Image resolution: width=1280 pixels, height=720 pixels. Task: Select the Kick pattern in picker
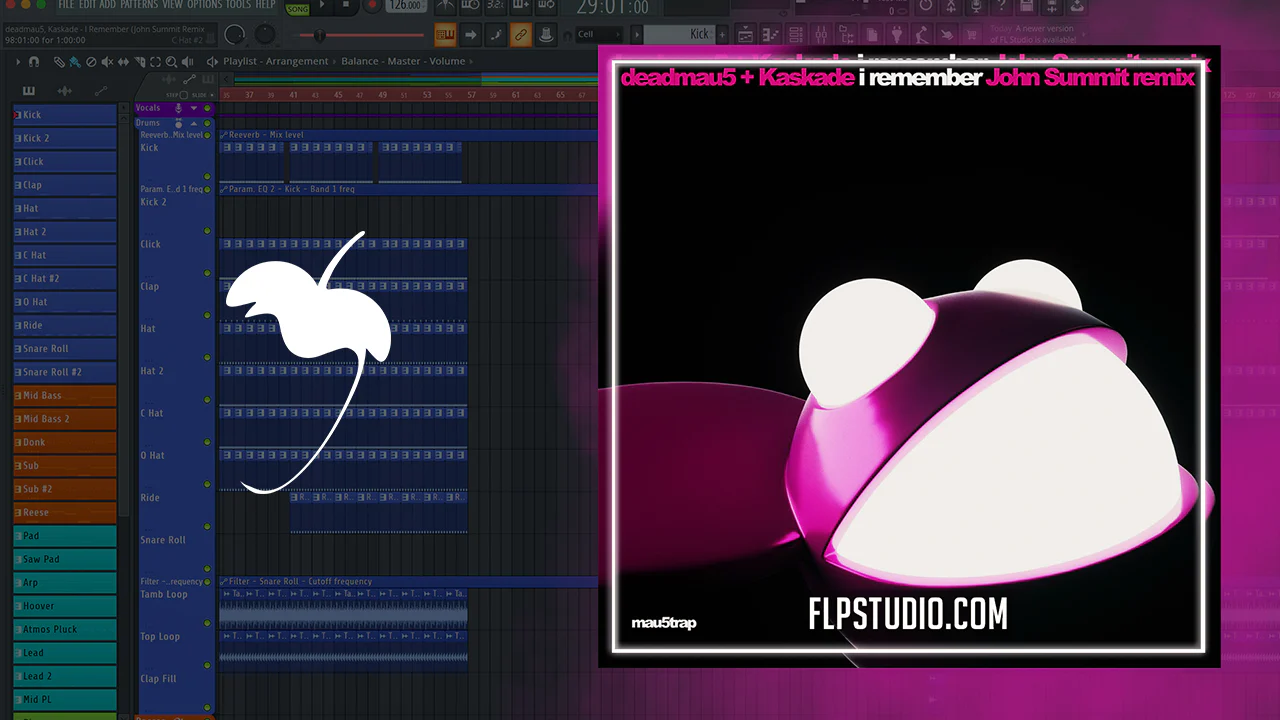pos(65,115)
